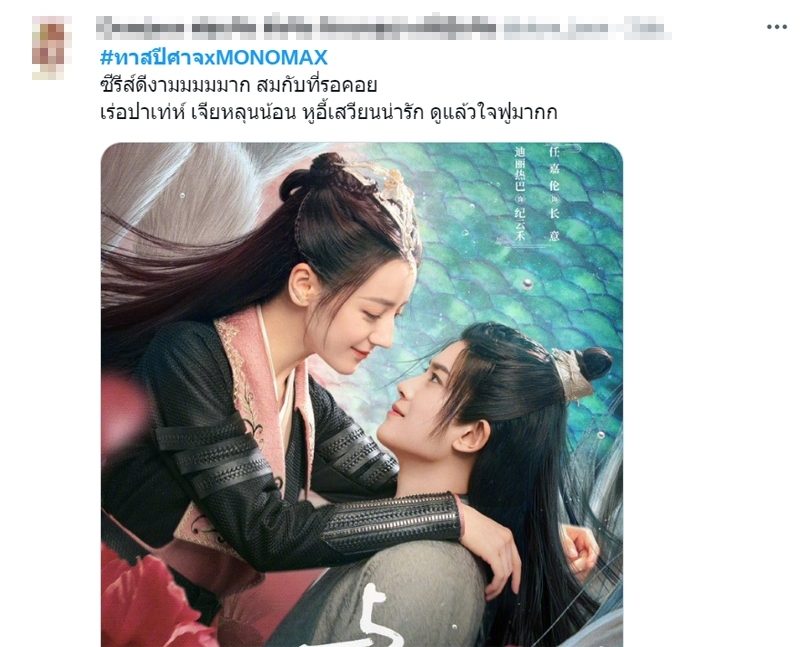Image resolution: width=800 pixels, height=647 pixels.
Task: Click the blurred display name of the author
Action: click(x=296, y=27)
